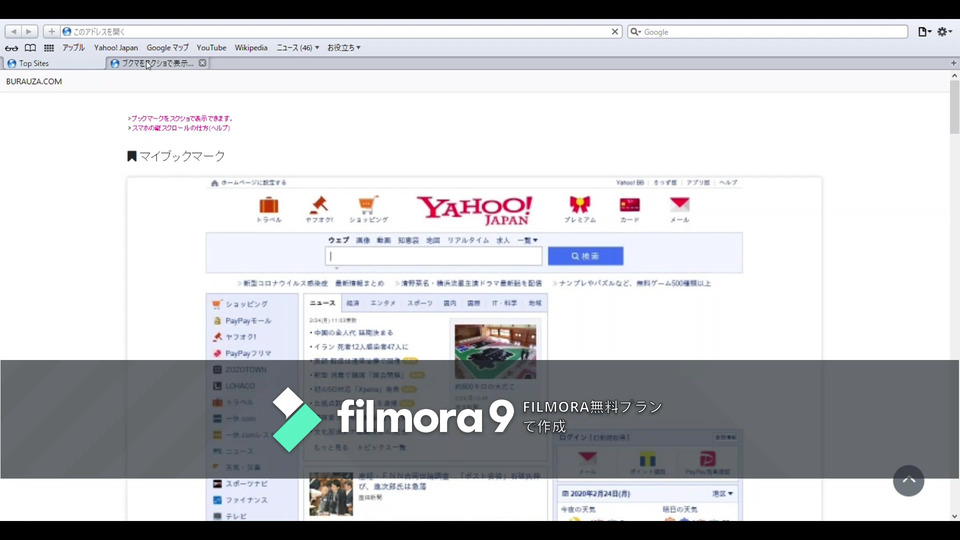Stop loading via the address bar X
The width and height of the screenshot is (960, 540).
point(615,32)
